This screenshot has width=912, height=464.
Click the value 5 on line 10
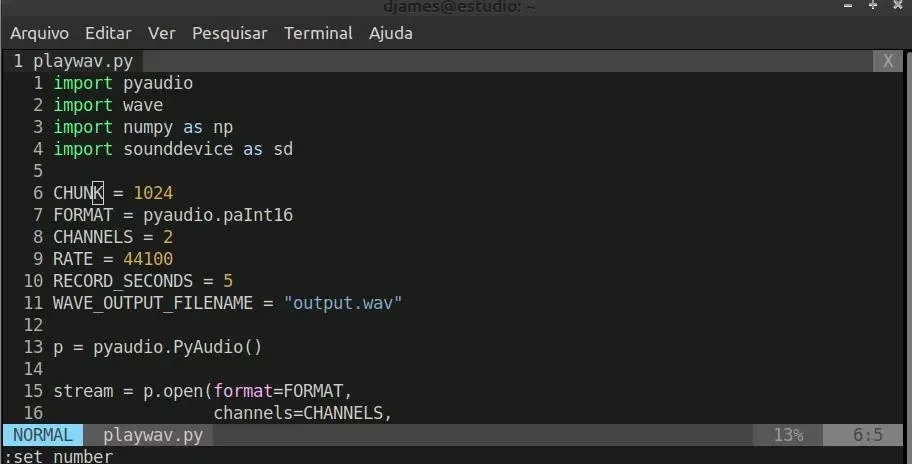228,281
